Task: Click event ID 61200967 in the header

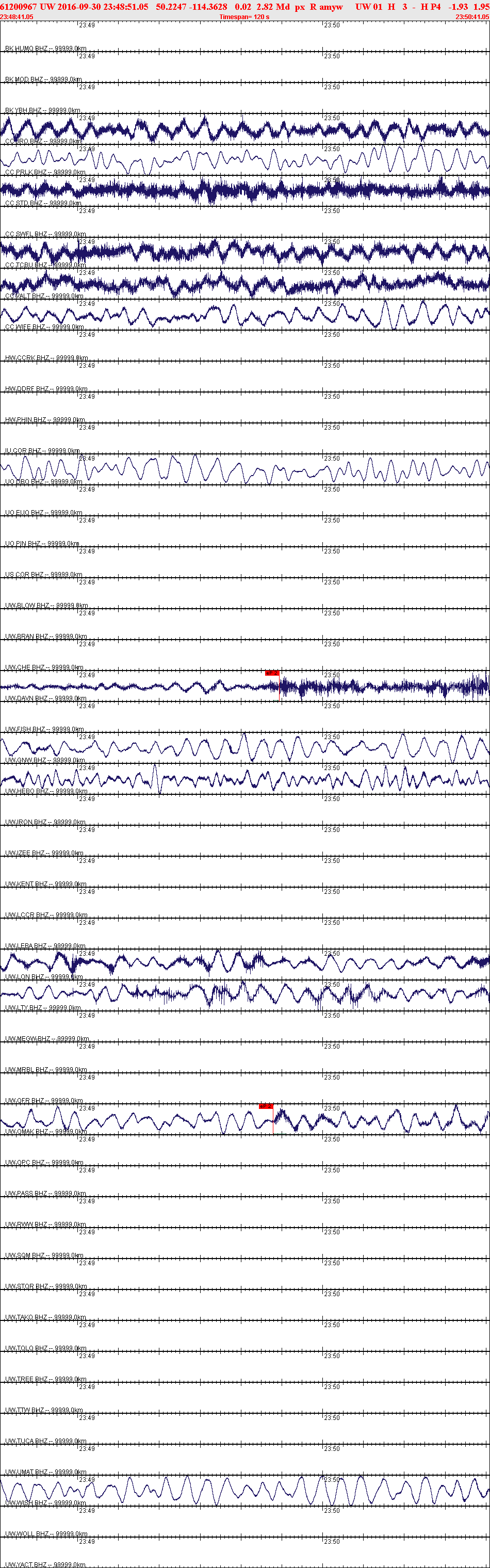Action: [19, 7]
